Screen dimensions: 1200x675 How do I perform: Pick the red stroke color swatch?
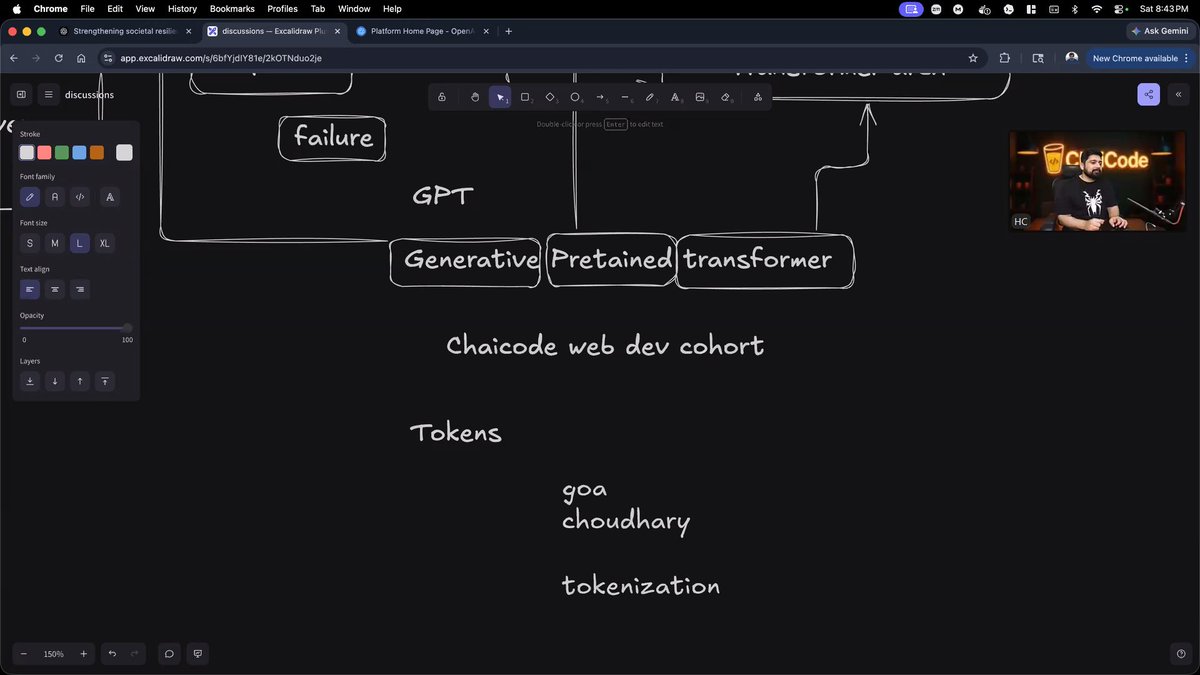click(44, 152)
